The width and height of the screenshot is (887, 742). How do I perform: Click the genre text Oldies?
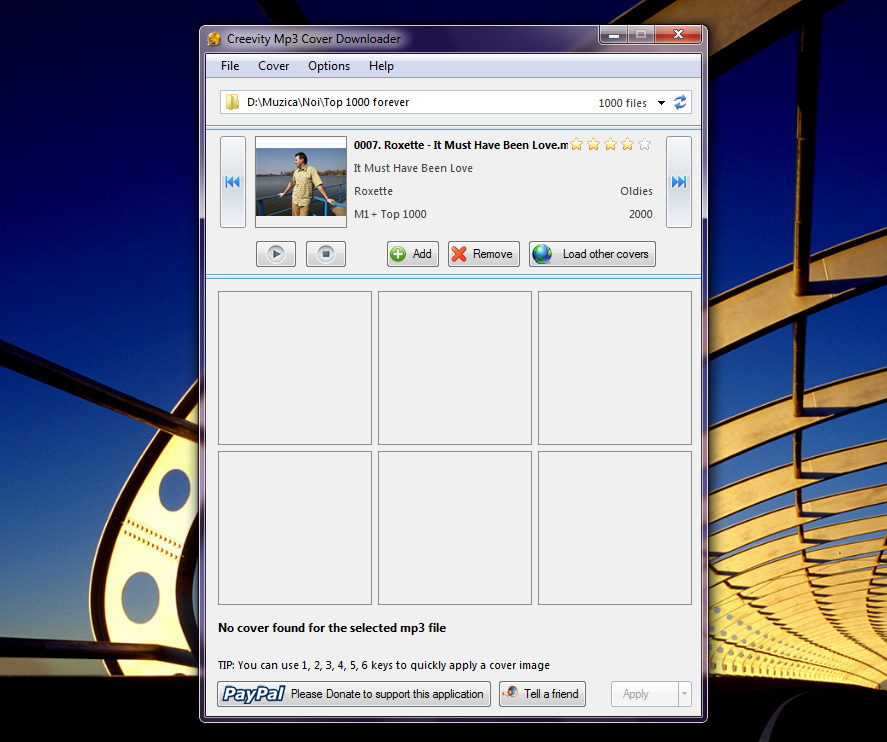coord(636,191)
